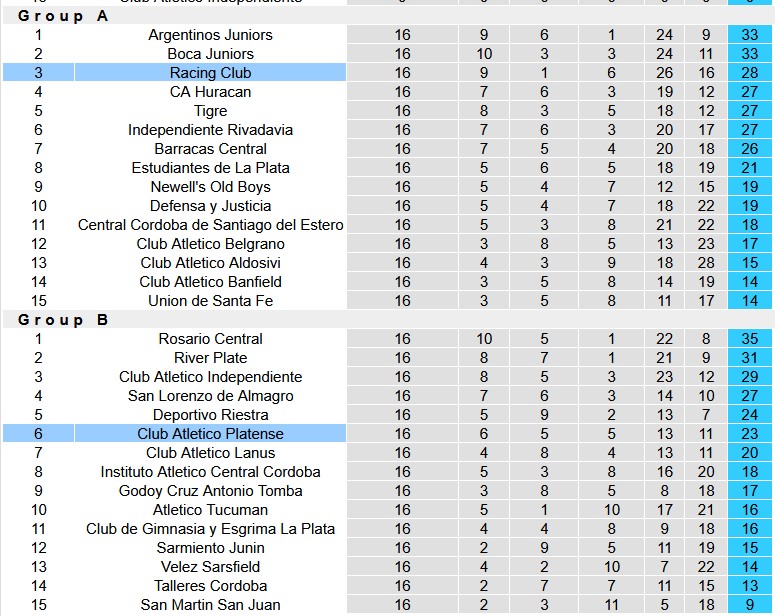Click Newell's Old Boys team name
Screen dimensions: 775x616
(210, 187)
